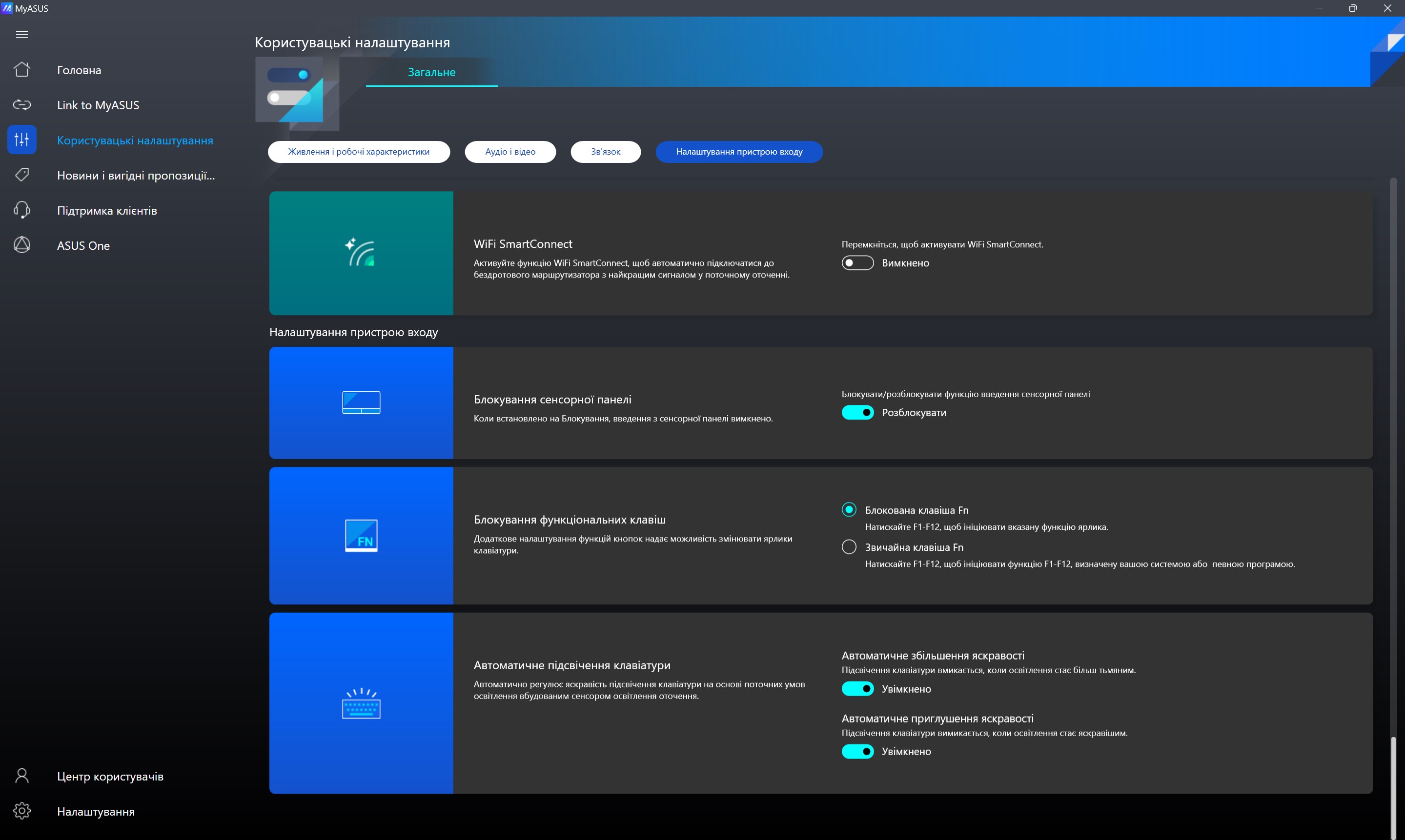Jump to Живлення і робочі характеристики section
This screenshot has width=1405, height=840.
[x=359, y=152]
